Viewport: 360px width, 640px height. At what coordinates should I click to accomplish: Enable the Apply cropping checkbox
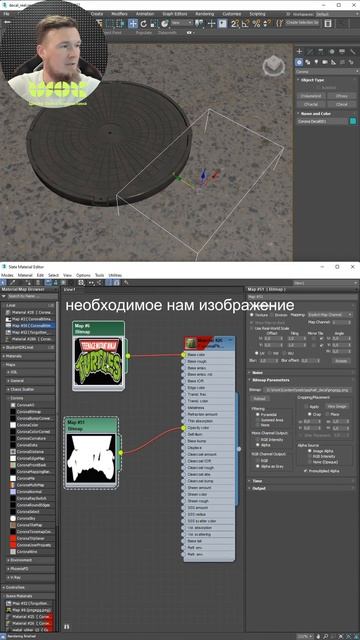(x=307, y=407)
